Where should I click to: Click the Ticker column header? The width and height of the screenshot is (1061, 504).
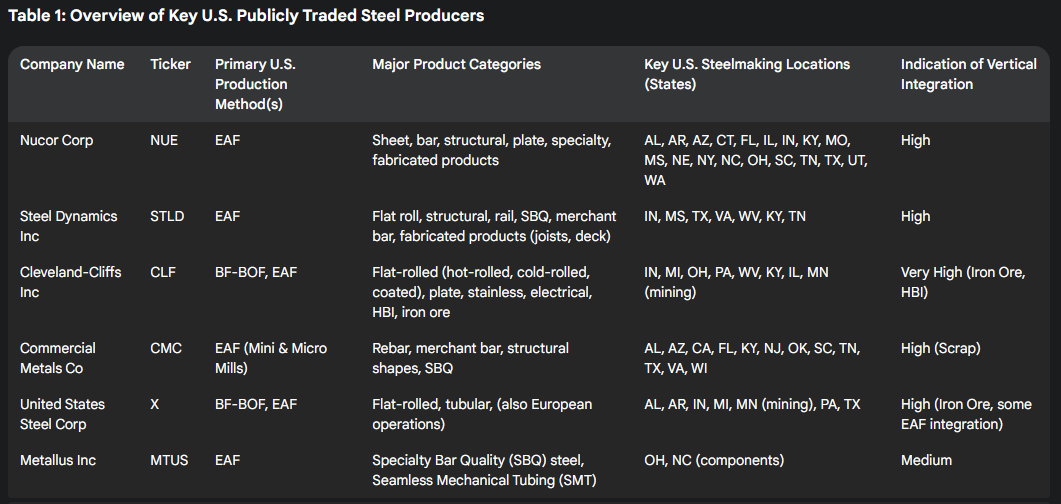point(170,64)
